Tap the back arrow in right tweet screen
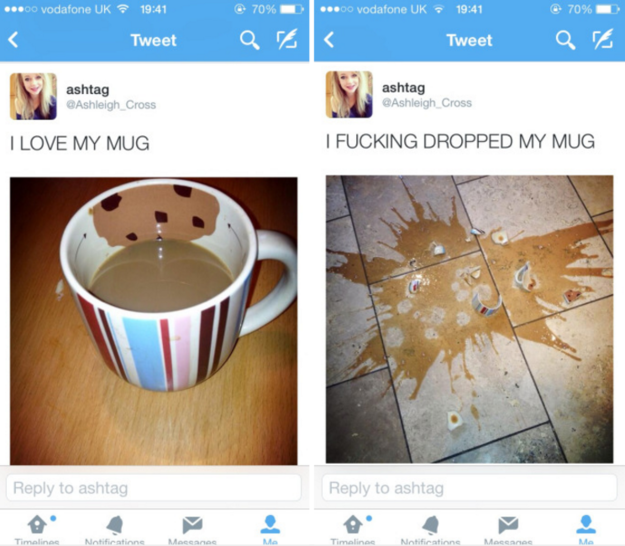This screenshot has width=625, height=546. coord(329,40)
